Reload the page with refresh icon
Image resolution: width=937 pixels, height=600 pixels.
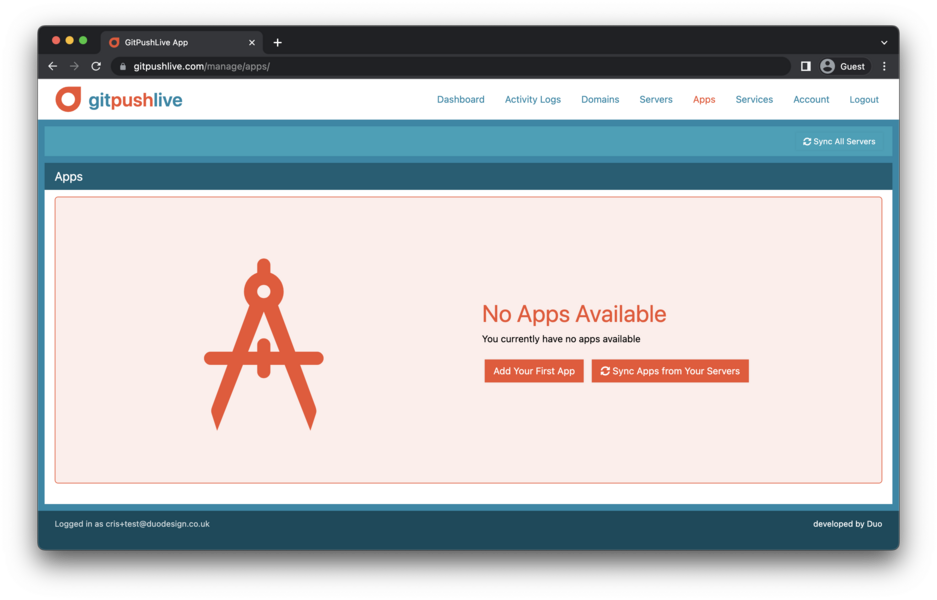pos(96,66)
